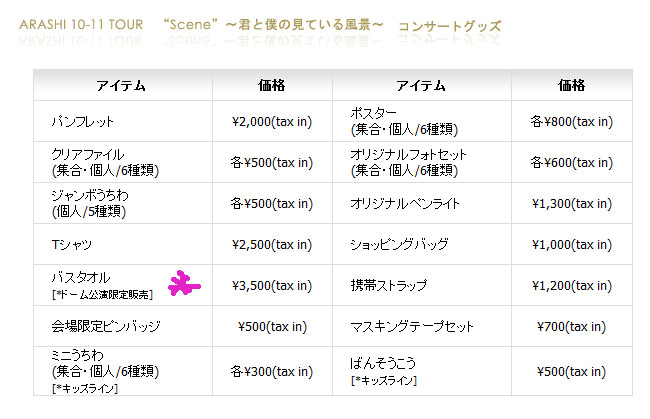Screen dimensions: 650x419
Task: Select the パンフレット item cell
Action: coord(123,121)
